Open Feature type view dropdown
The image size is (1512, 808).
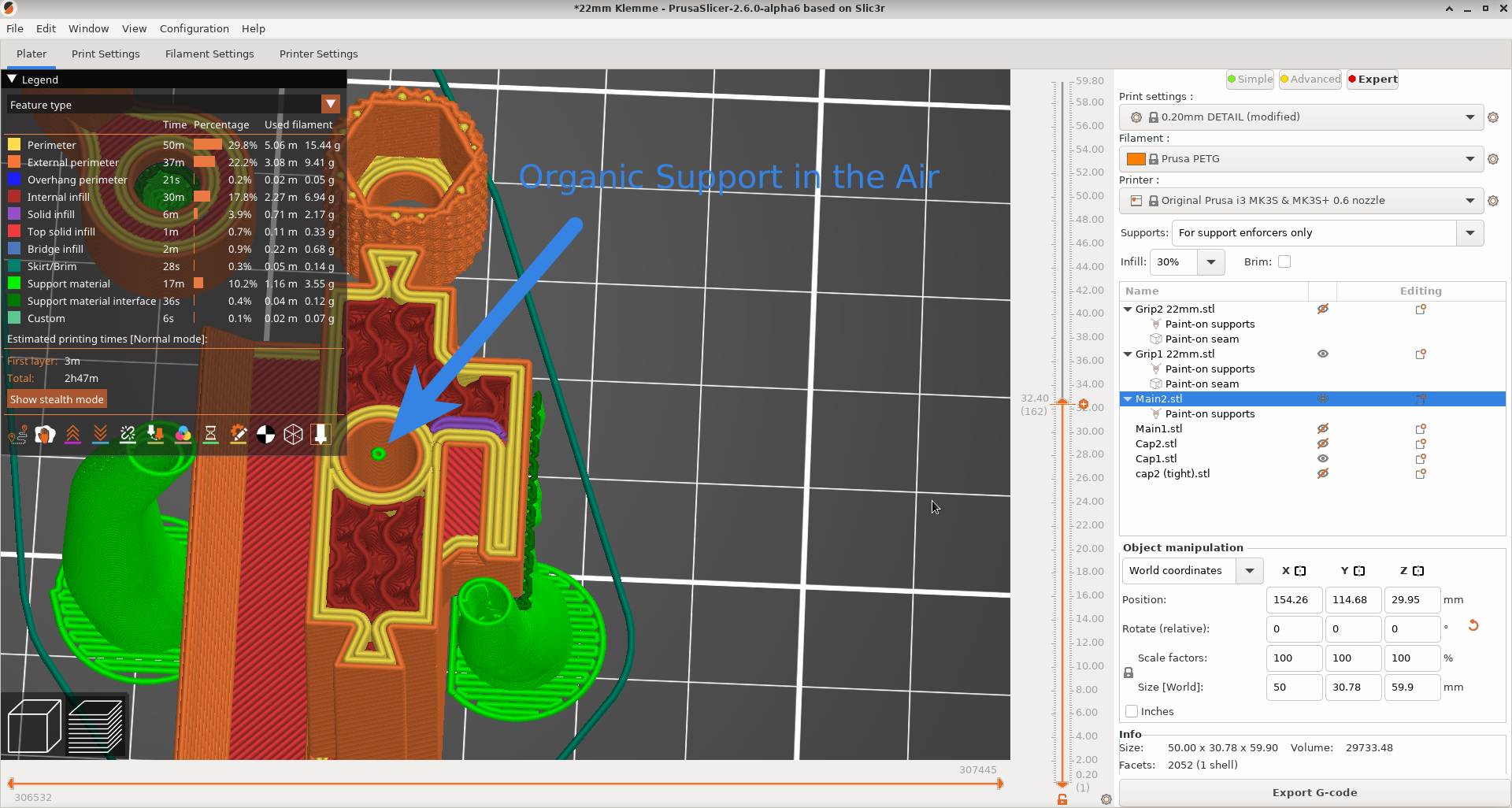[331, 105]
